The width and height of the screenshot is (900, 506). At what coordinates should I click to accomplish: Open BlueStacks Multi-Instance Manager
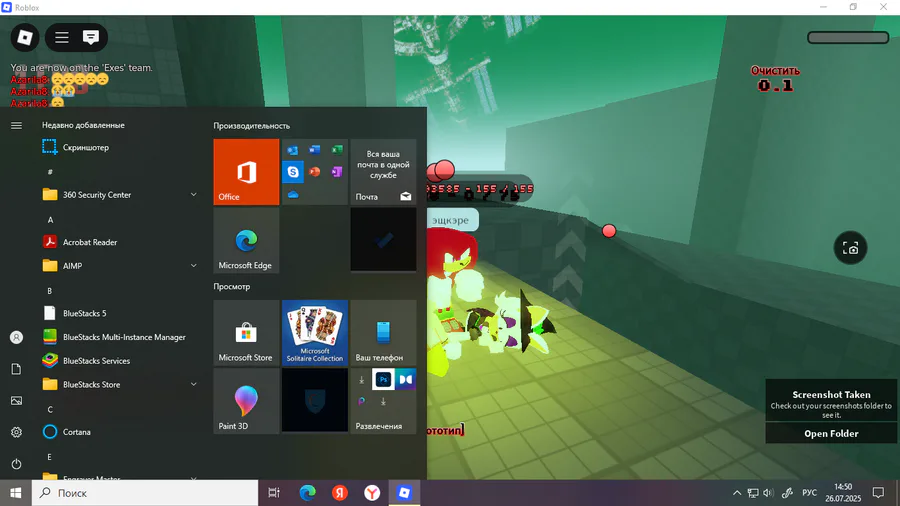pyautogui.click(x=119, y=337)
